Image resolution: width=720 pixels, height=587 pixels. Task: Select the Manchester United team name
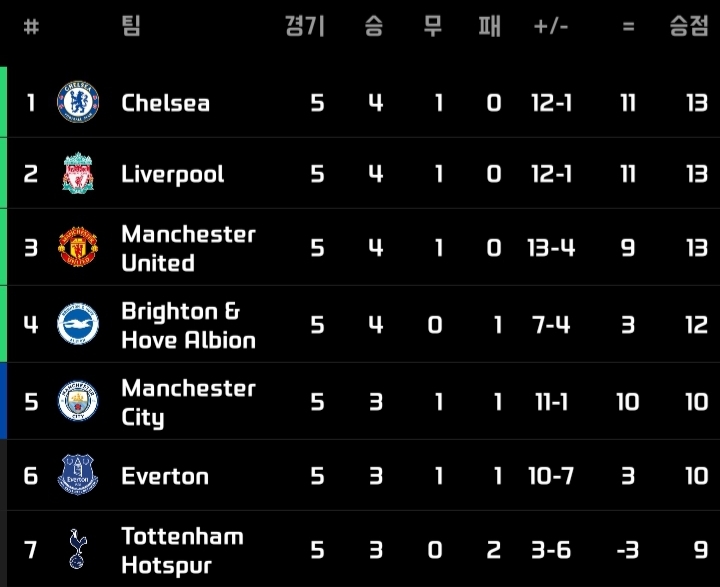point(188,248)
